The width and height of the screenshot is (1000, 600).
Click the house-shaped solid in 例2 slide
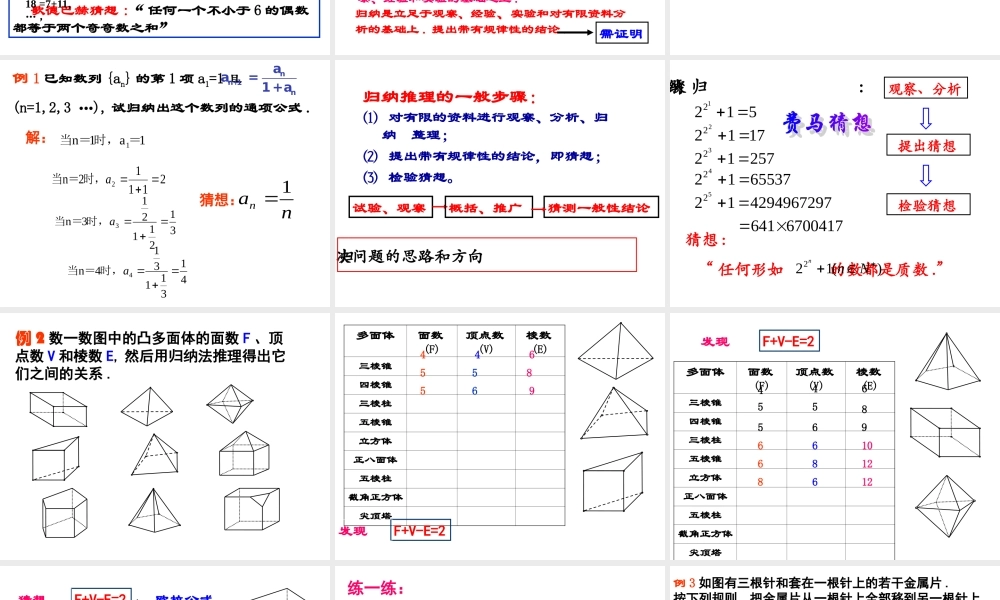coord(244,453)
